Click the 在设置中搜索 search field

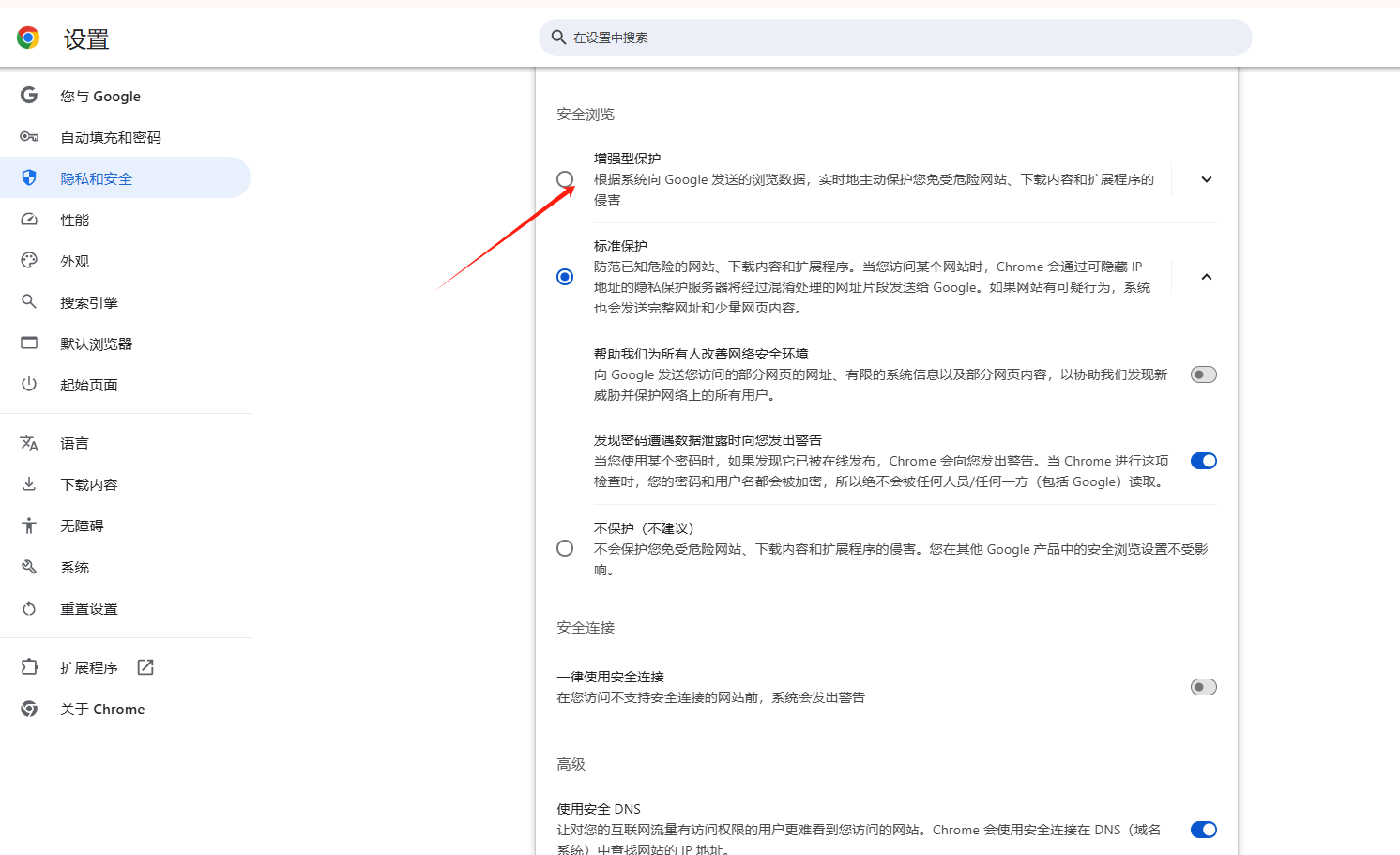(x=895, y=38)
